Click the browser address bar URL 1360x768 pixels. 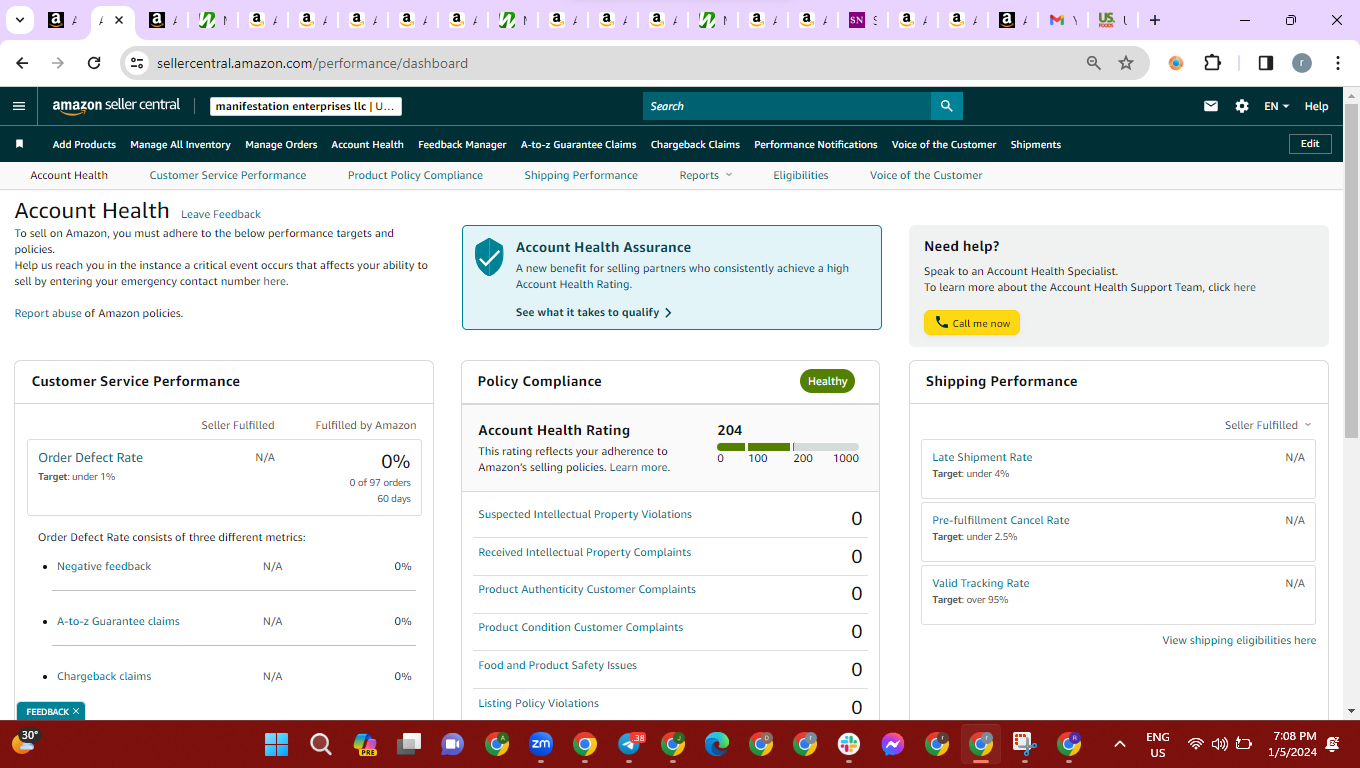pyautogui.click(x=312, y=63)
